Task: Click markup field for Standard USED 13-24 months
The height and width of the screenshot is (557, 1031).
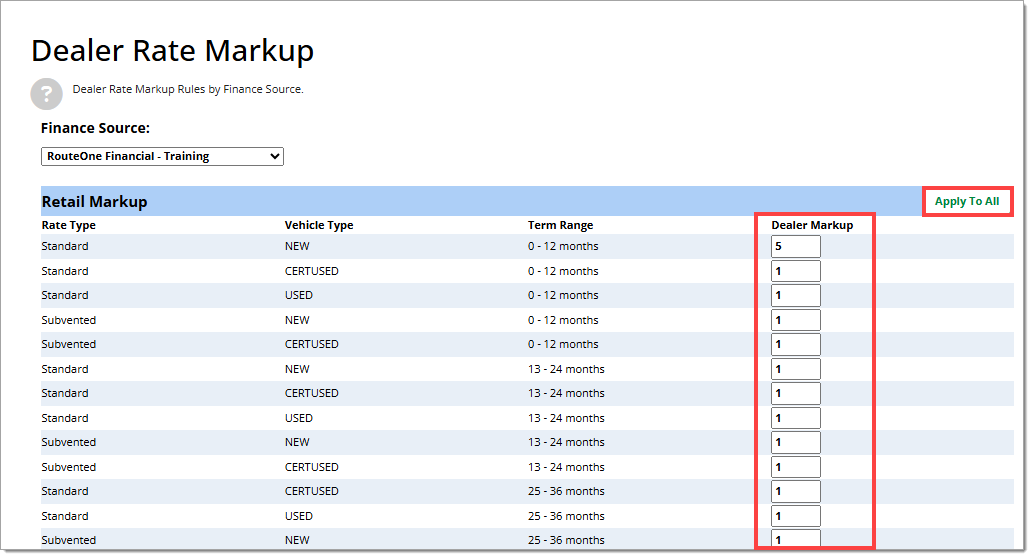Action: click(x=795, y=418)
